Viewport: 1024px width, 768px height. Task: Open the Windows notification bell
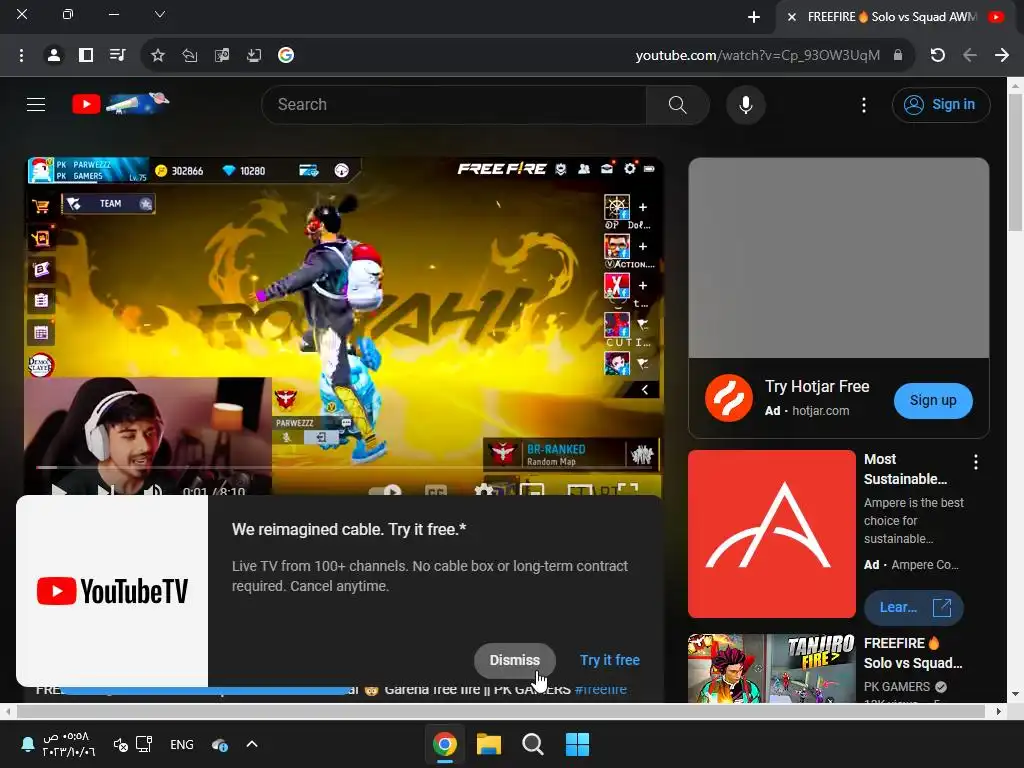coord(27,744)
